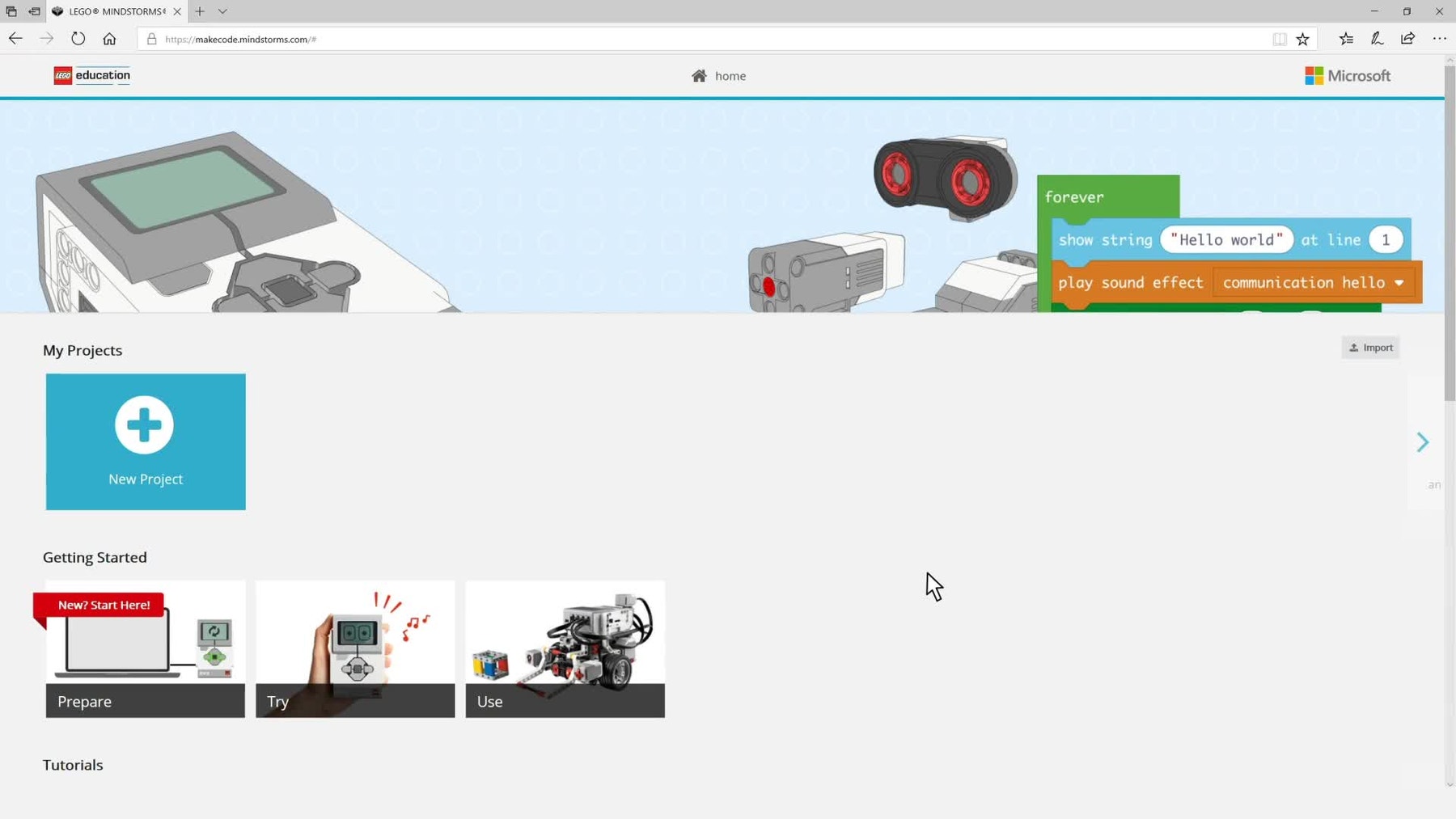Add page to favorites star icon
1456x819 pixels.
(x=1302, y=39)
